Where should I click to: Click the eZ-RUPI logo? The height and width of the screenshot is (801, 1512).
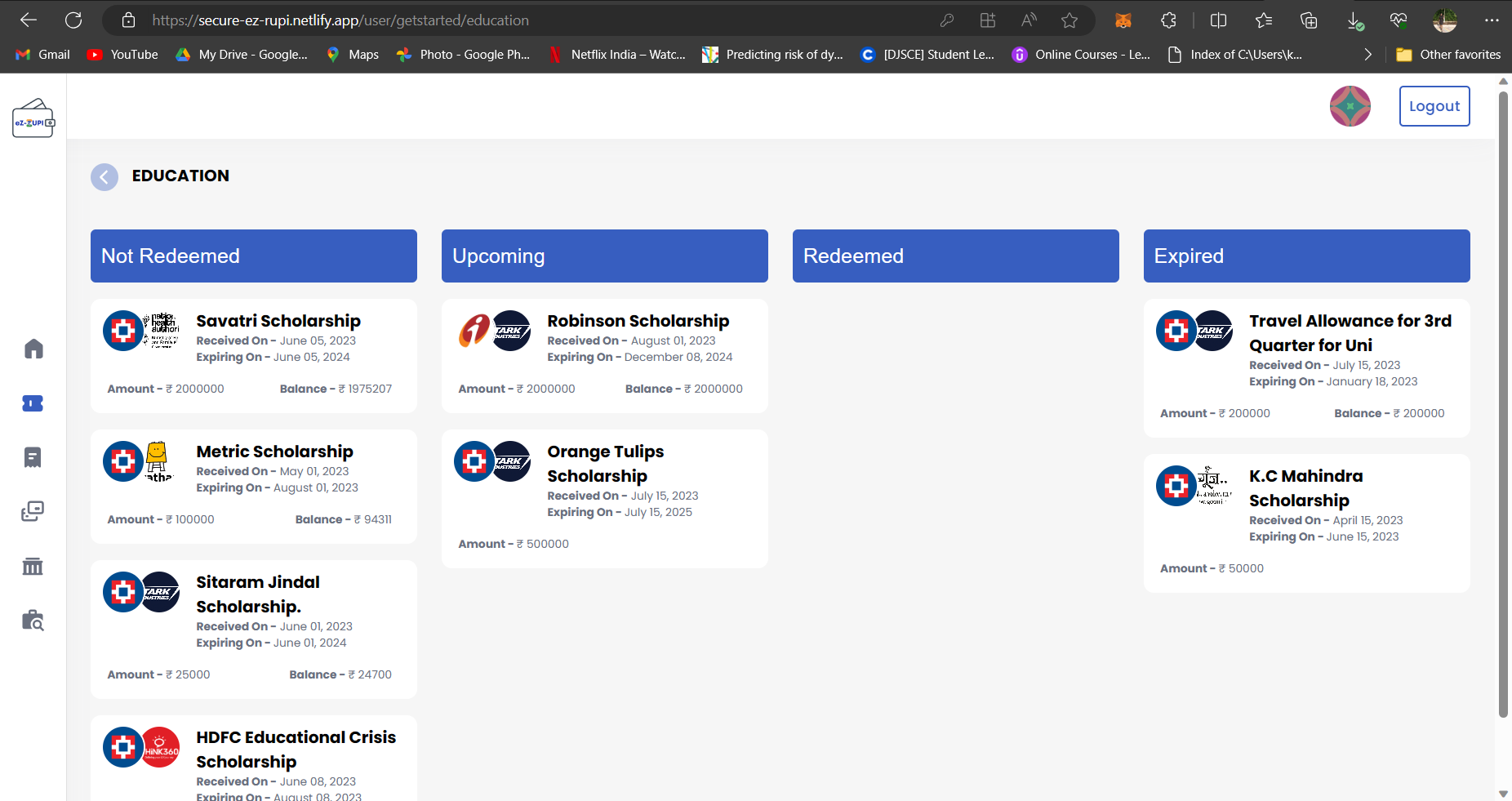click(33, 118)
